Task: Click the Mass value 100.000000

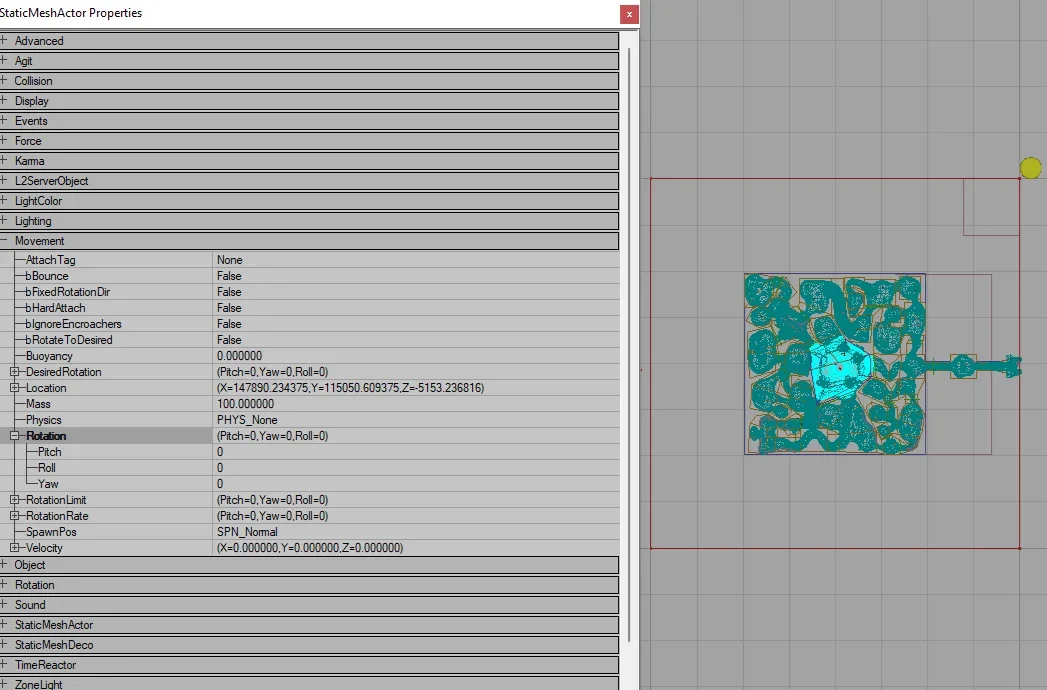Action: point(416,404)
